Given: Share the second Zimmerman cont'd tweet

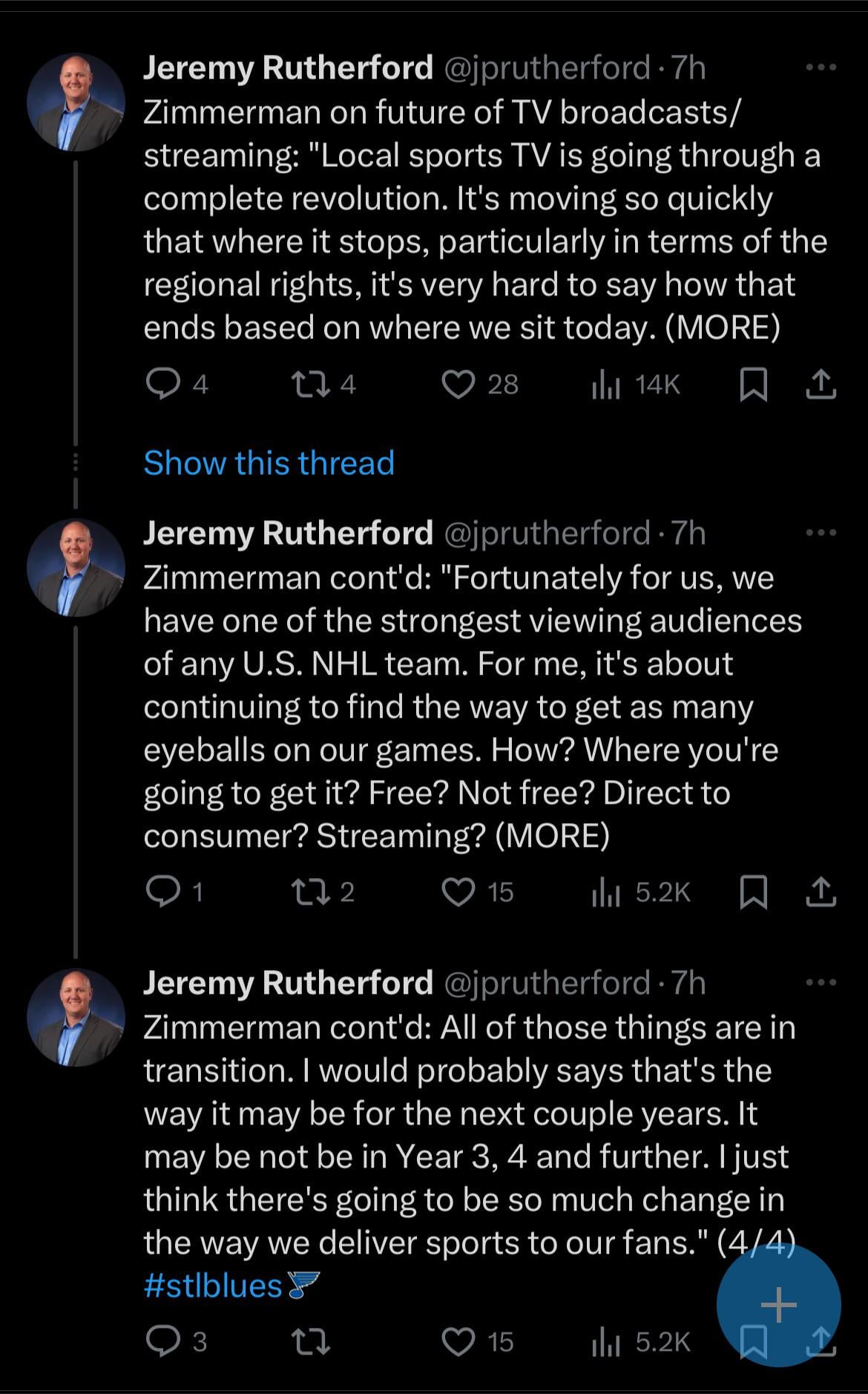Looking at the screenshot, I should [x=821, y=893].
